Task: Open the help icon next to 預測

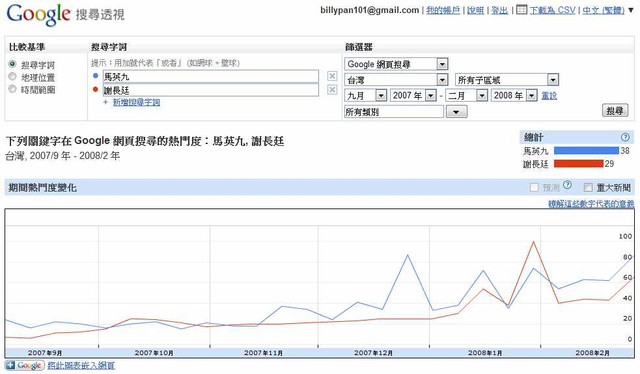Action: coord(567,185)
